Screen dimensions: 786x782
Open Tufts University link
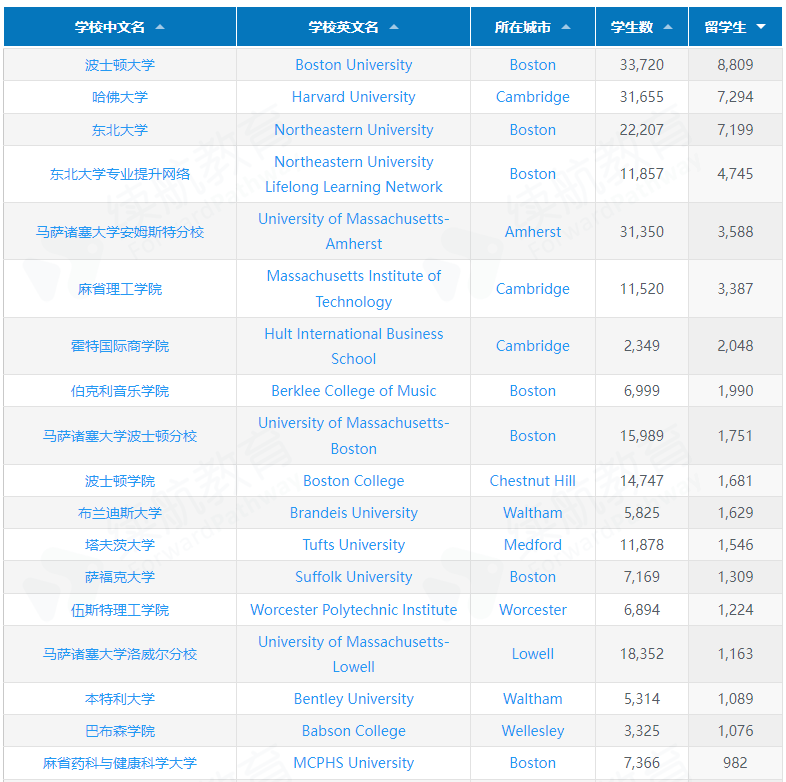click(x=353, y=545)
